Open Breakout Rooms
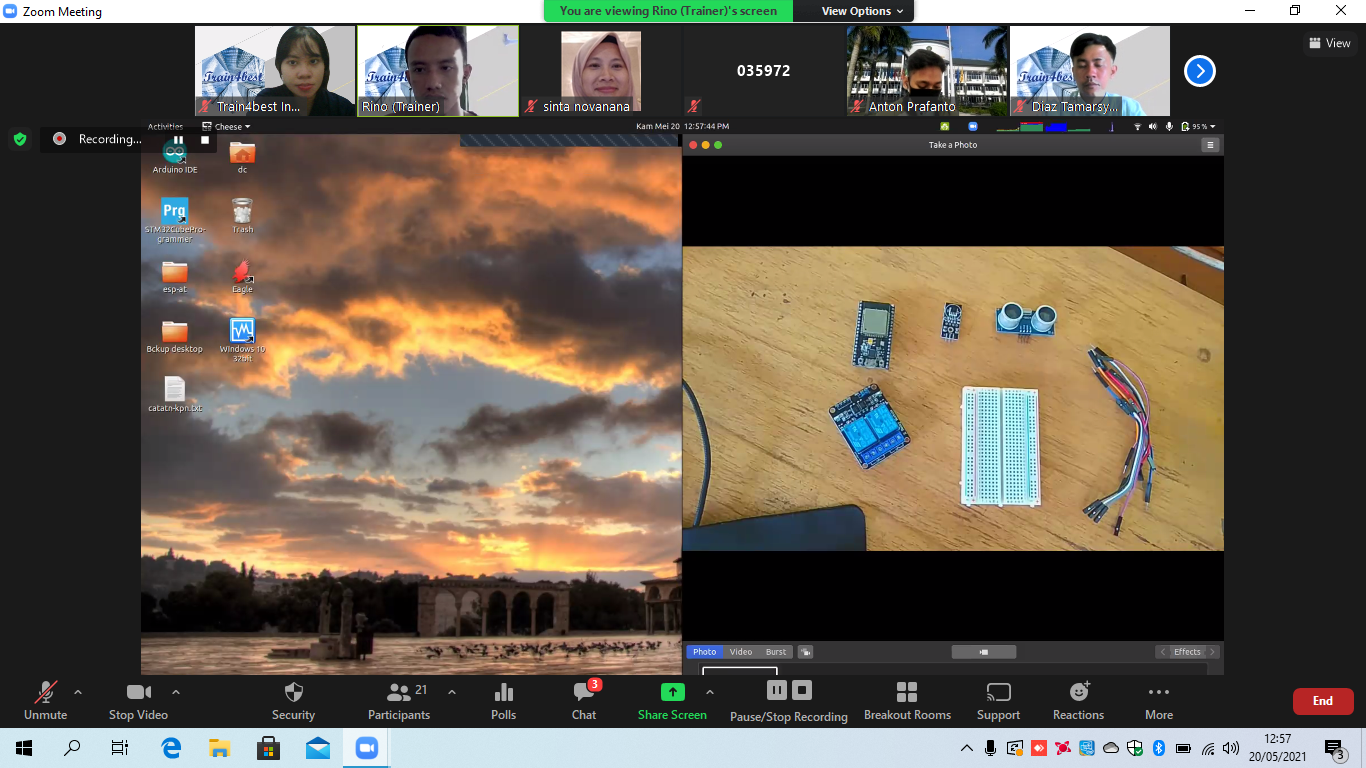 tap(907, 693)
